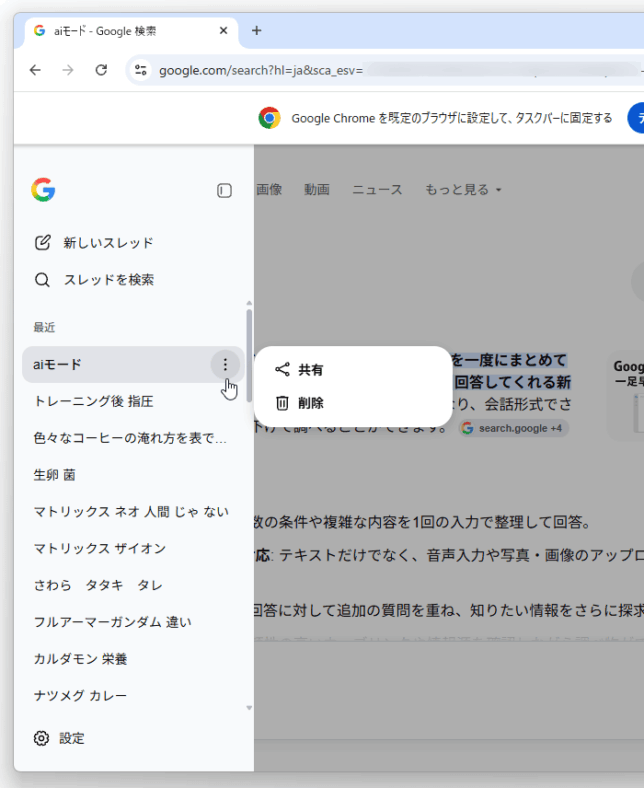Screen dimensions: 644x788
Task: Reload the page
Action: pyautogui.click(x=102, y=70)
